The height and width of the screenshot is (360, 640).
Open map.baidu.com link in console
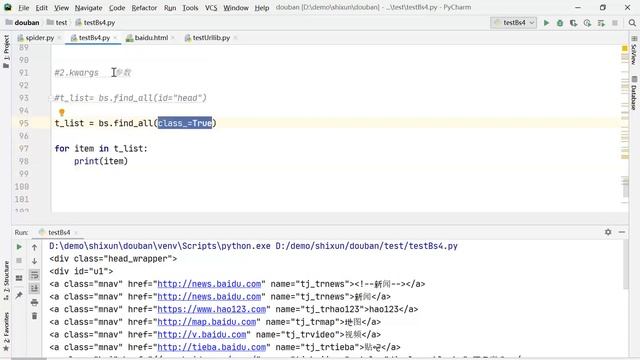(x=207, y=322)
